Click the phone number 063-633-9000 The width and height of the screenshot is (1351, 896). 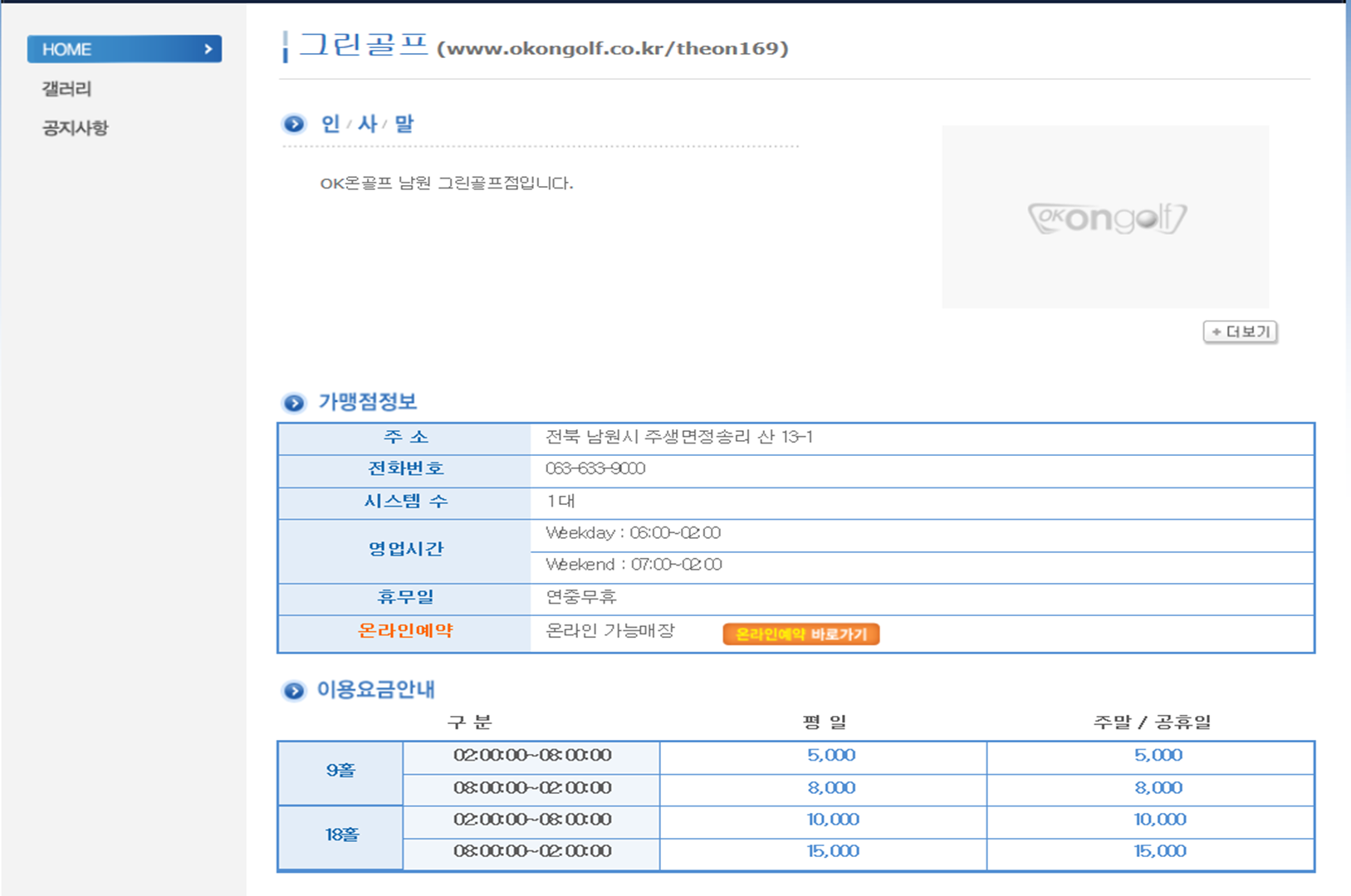[x=595, y=469]
